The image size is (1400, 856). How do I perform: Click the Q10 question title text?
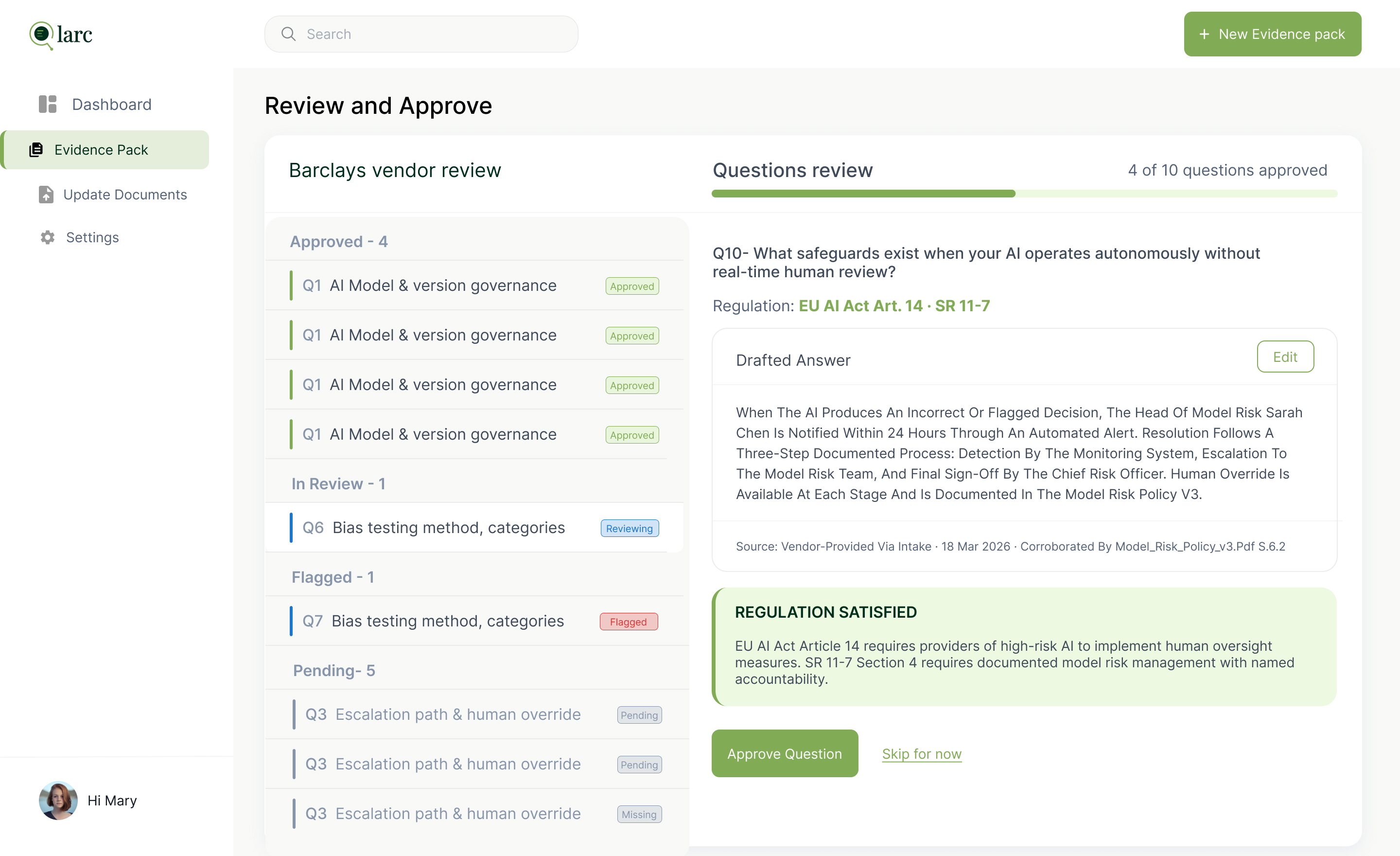click(x=986, y=262)
